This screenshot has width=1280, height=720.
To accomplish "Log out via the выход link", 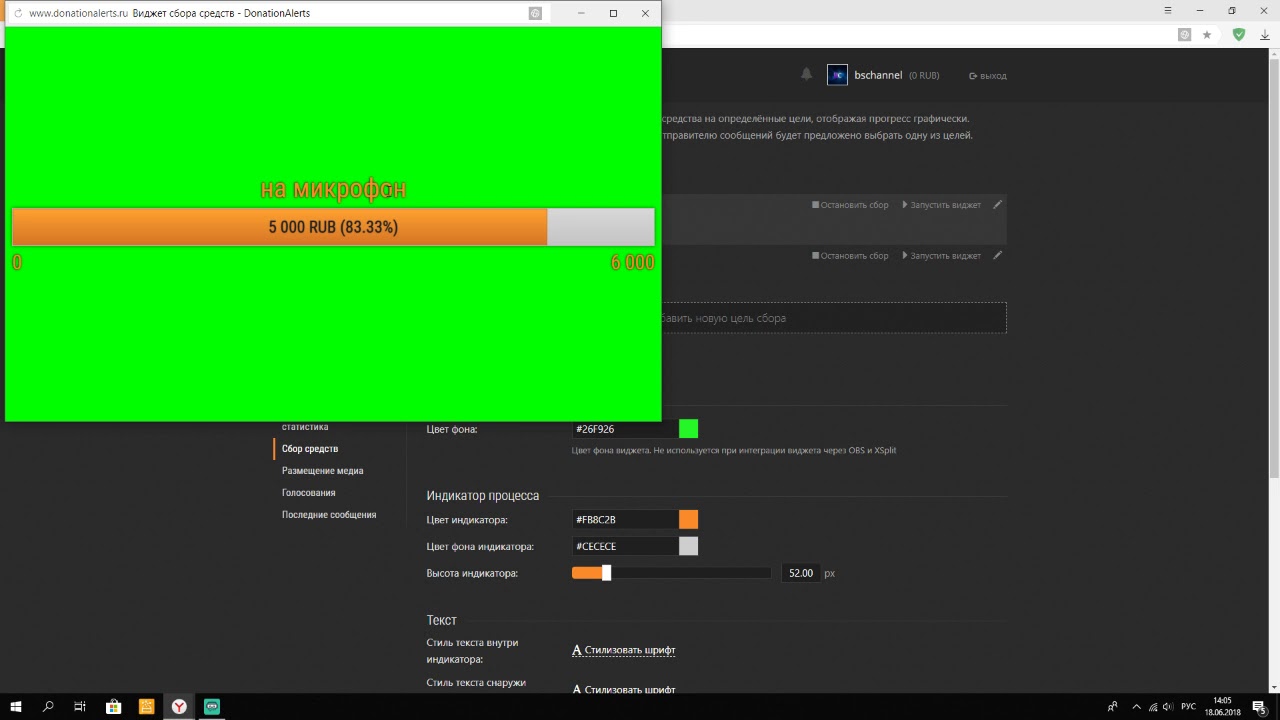I will click(x=988, y=76).
